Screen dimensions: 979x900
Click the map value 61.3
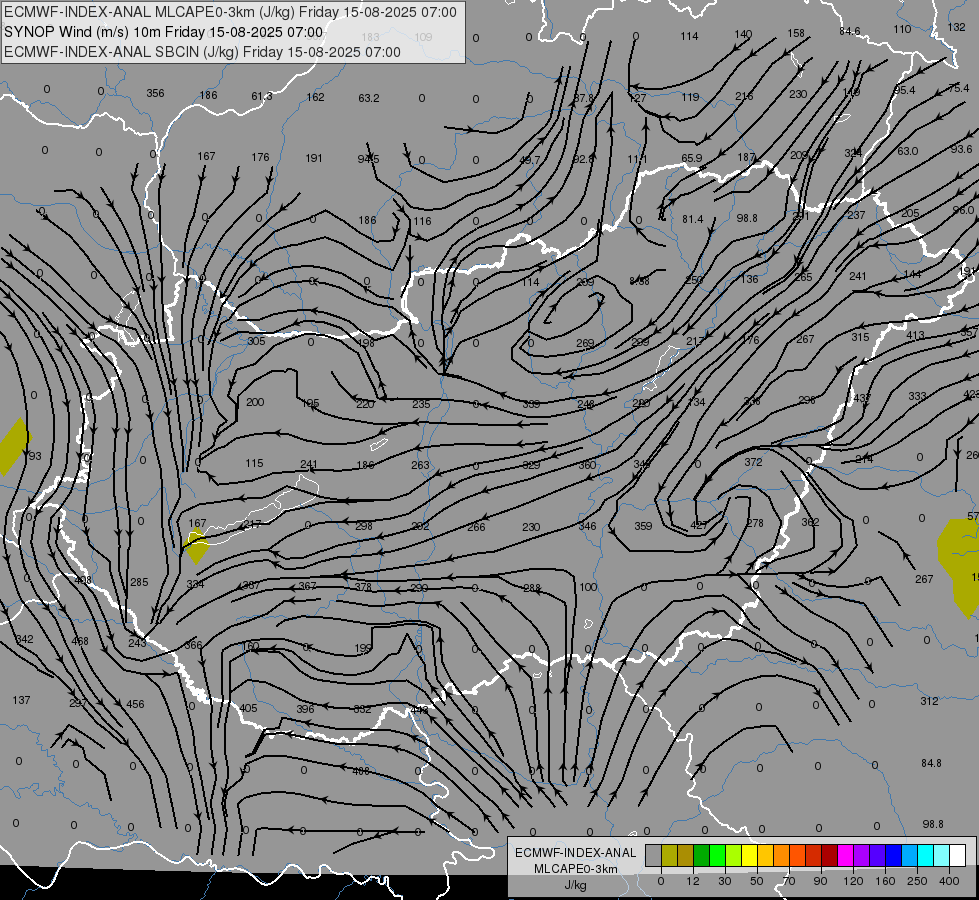[262, 96]
